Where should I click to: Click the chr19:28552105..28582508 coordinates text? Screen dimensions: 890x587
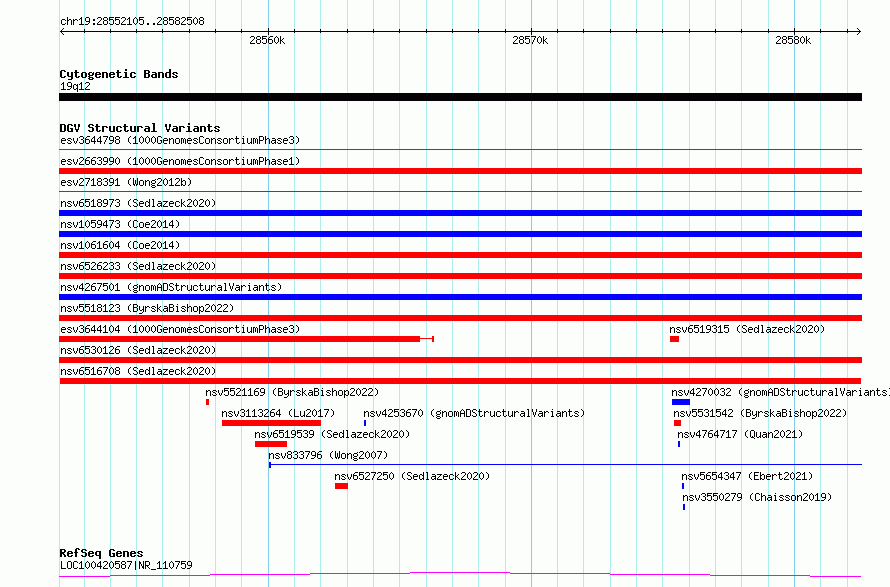tap(132, 22)
